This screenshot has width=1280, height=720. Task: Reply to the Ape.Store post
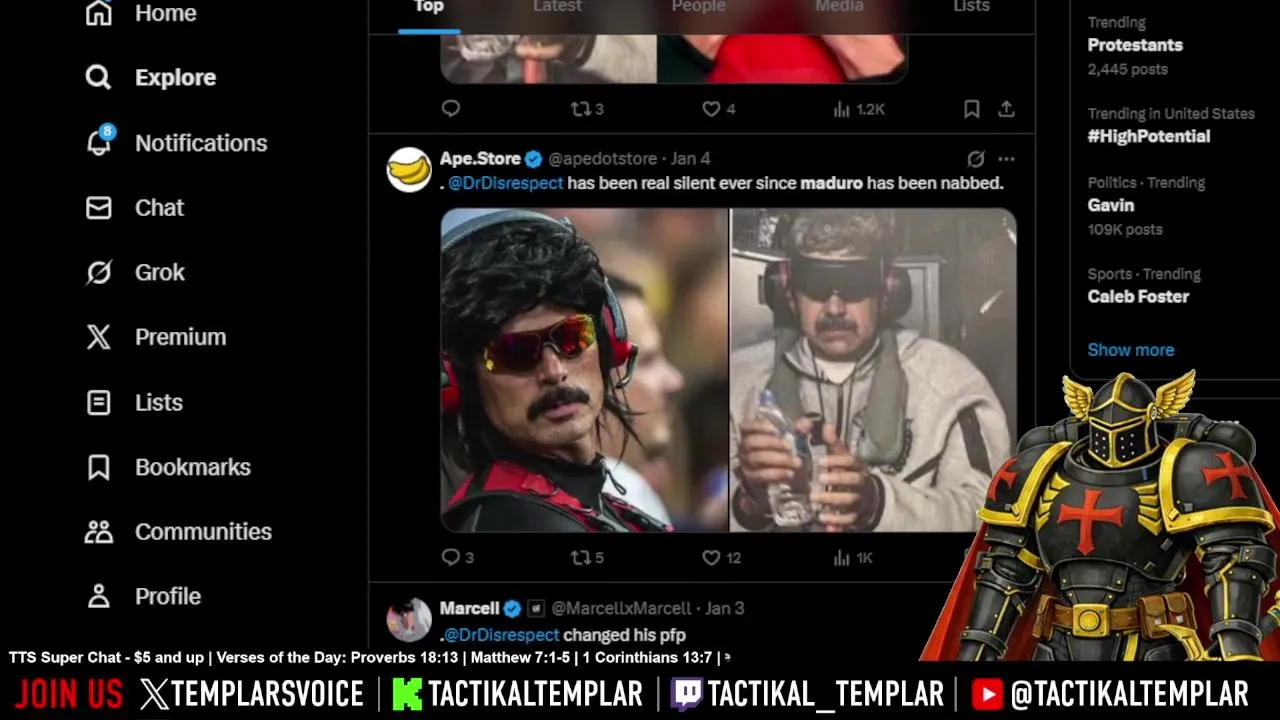458,558
